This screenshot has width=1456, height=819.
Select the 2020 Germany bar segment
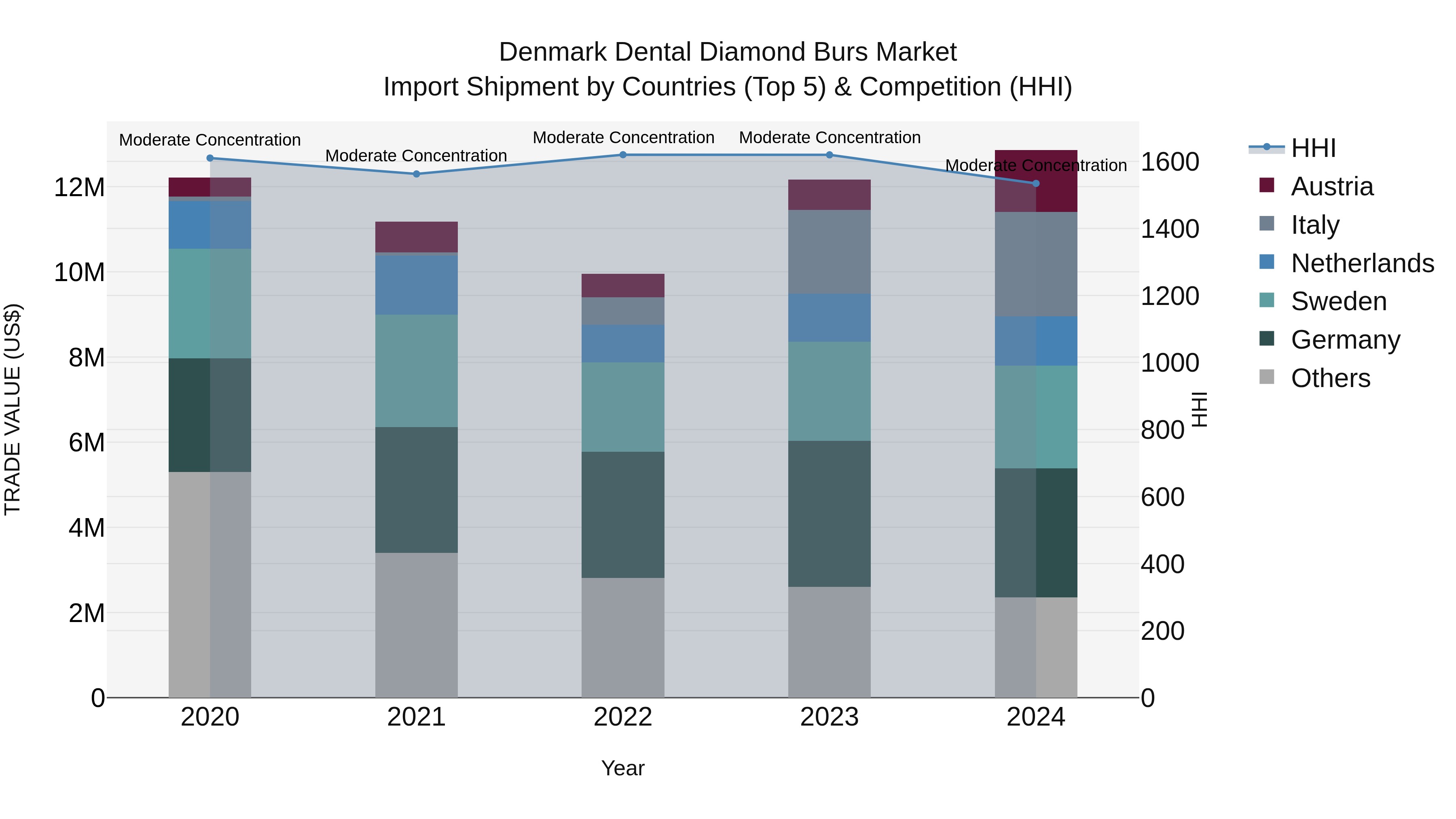click(x=210, y=415)
